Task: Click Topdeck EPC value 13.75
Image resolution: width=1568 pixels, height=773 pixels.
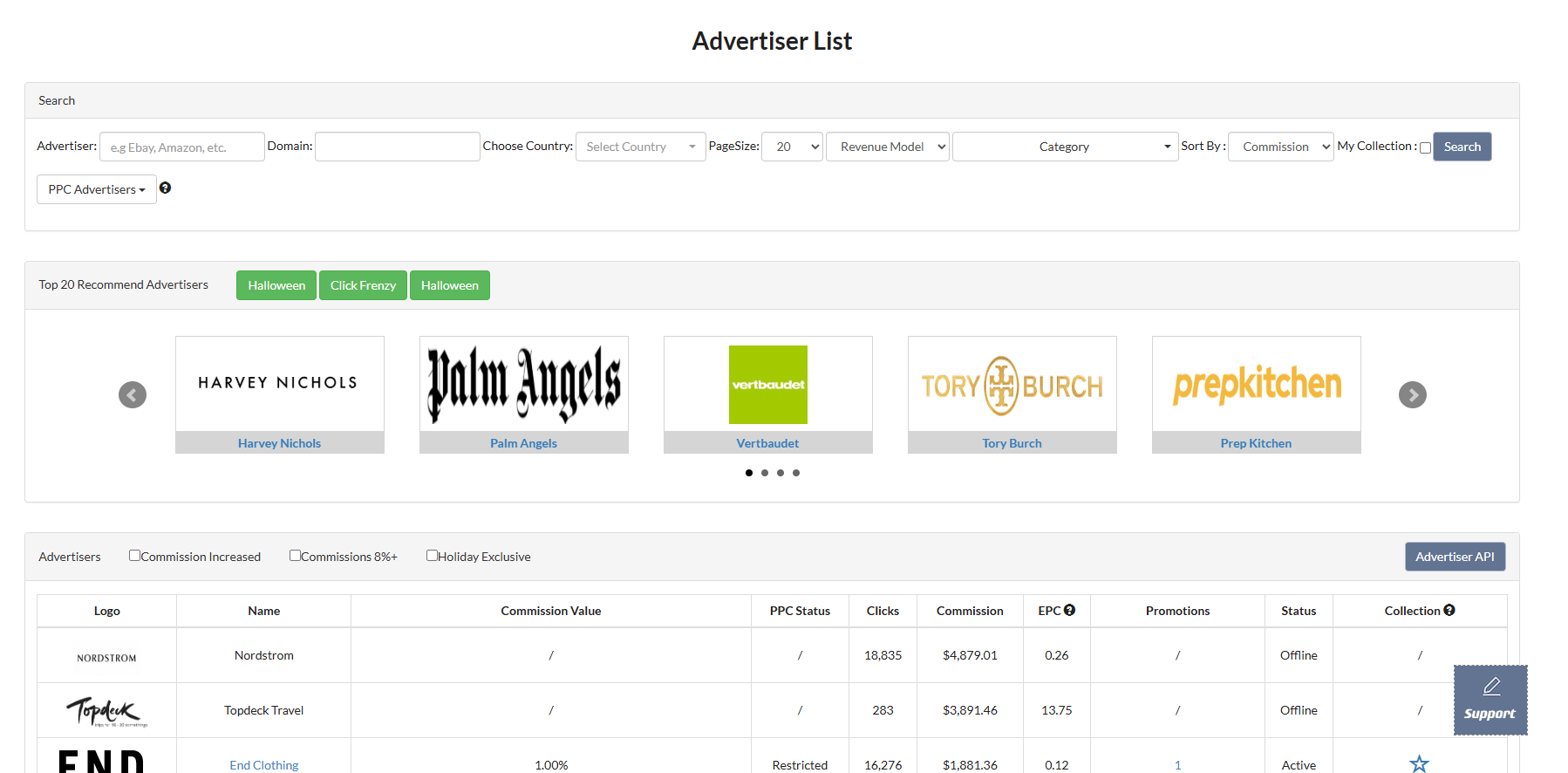Action: pyautogui.click(x=1057, y=710)
